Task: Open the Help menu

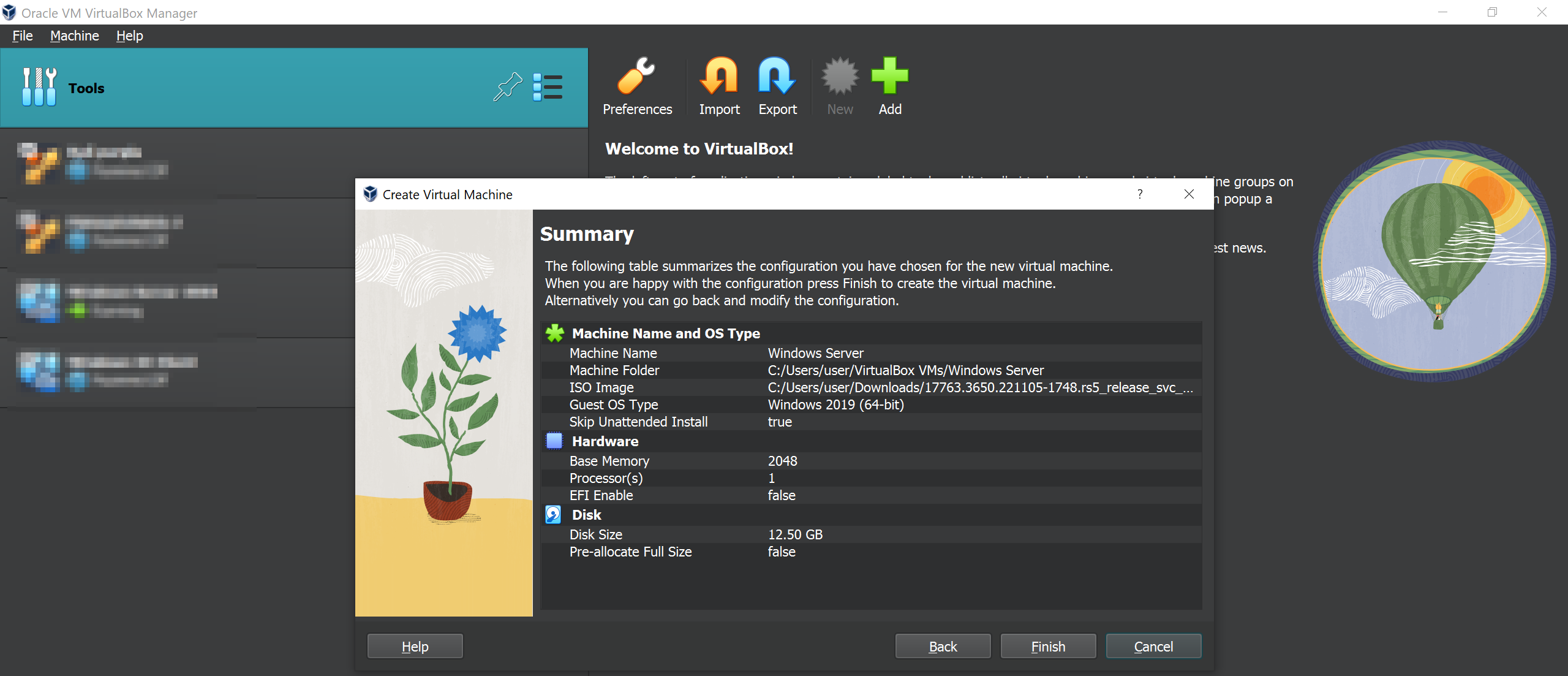Action: coord(130,36)
